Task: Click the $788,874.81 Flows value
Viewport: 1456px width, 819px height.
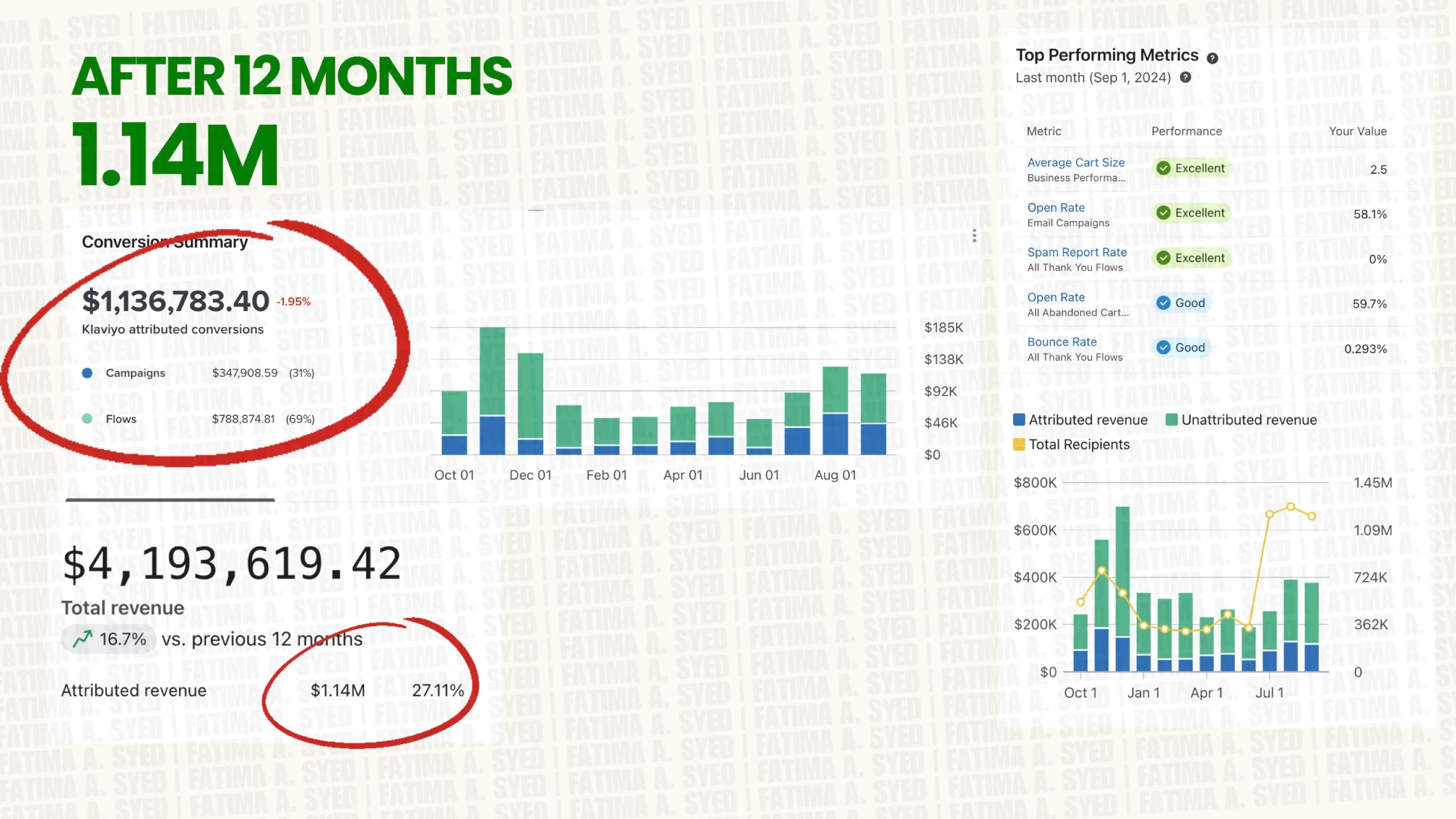Action: [243, 419]
